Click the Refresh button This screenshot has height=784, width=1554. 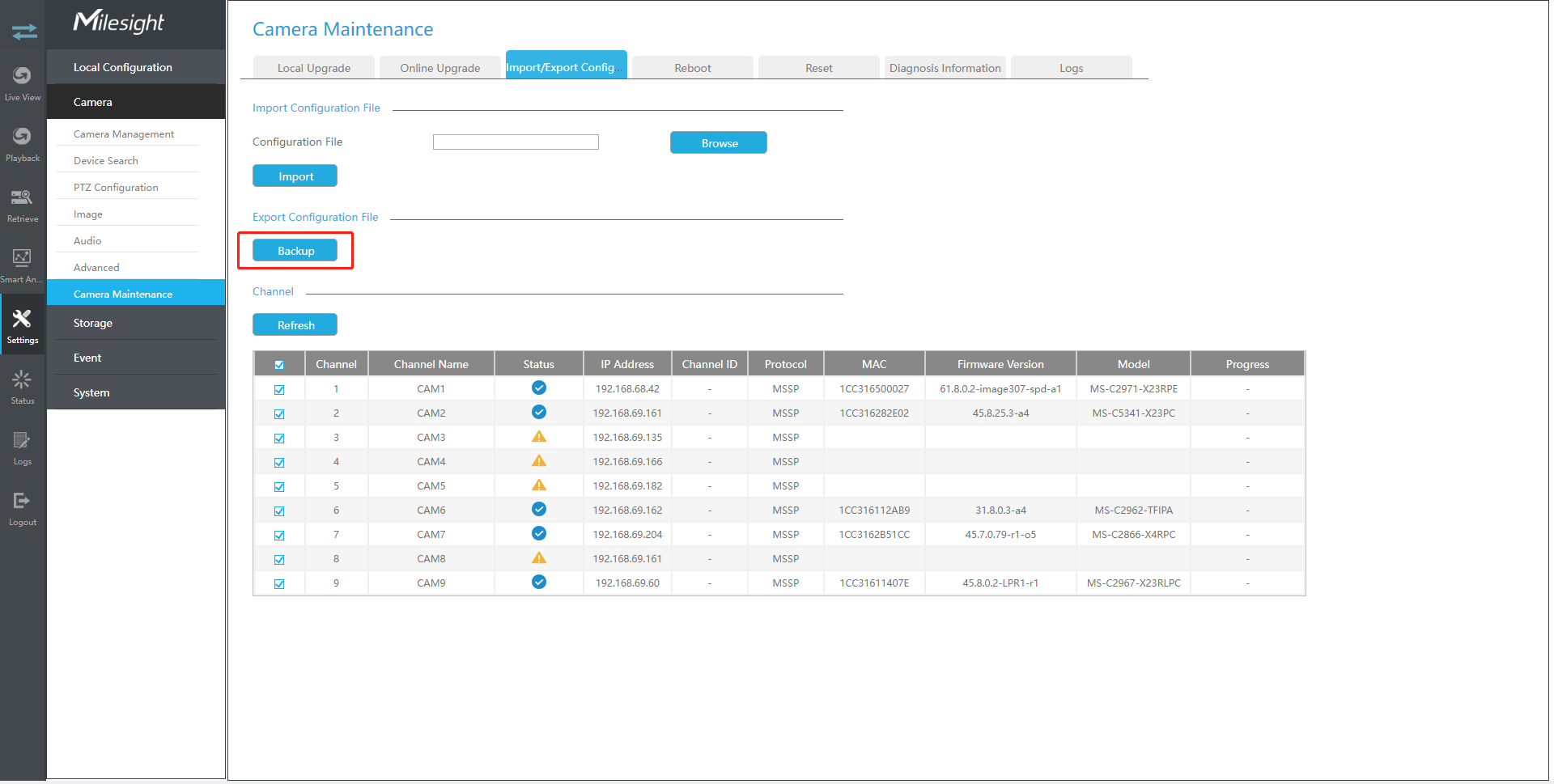click(295, 325)
